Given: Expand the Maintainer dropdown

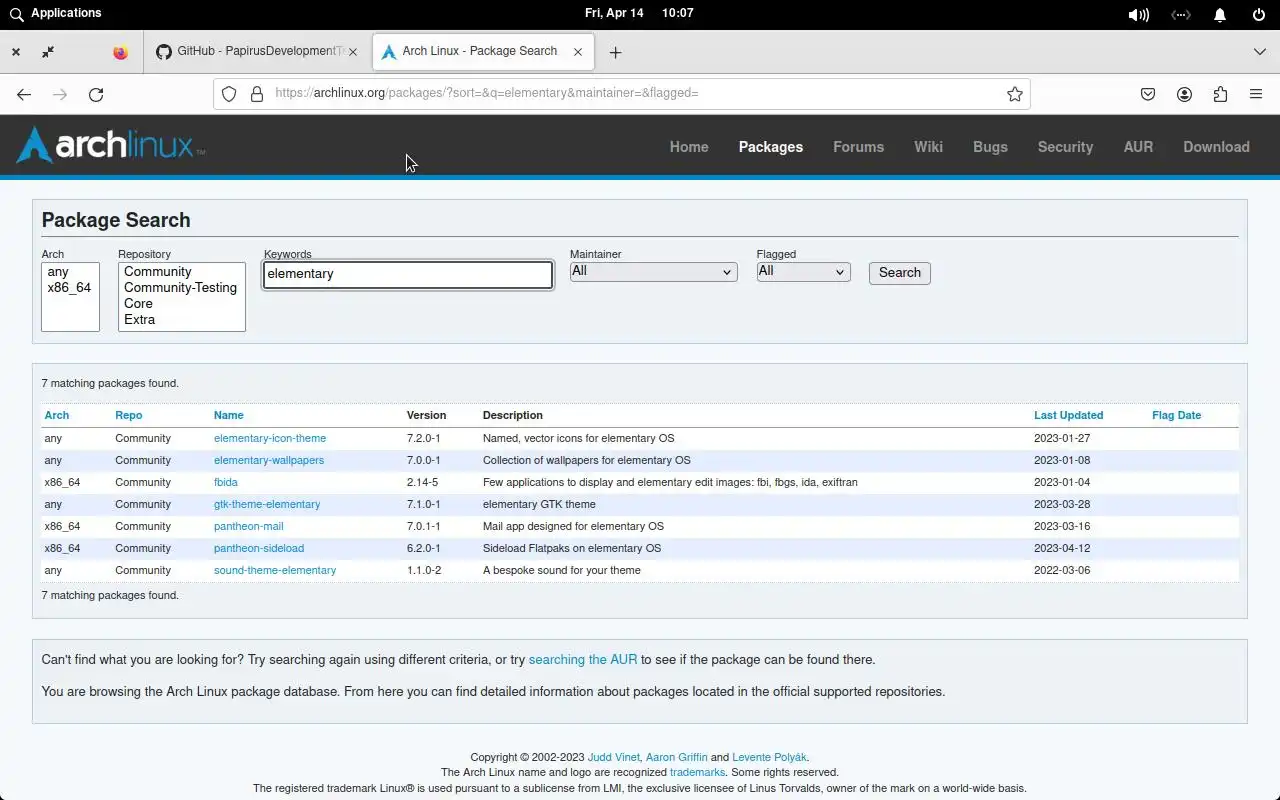Looking at the screenshot, I should coord(653,271).
